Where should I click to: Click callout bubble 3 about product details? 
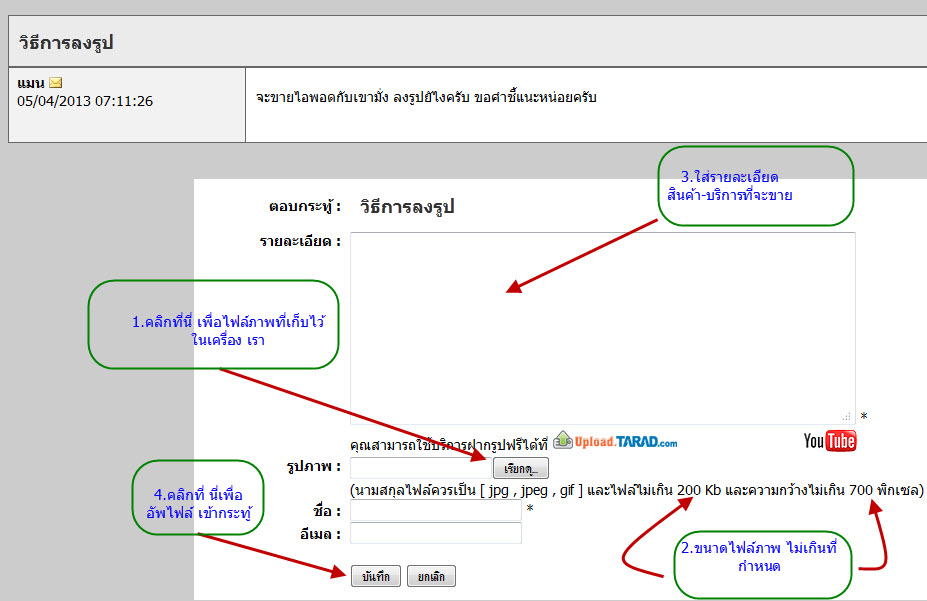click(x=755, y=186)
